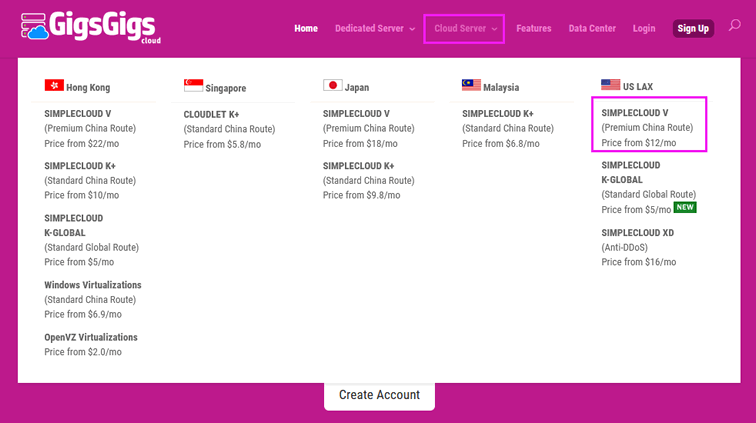
Task: Open the Data Center menu item
Action: tap(592, 28)
